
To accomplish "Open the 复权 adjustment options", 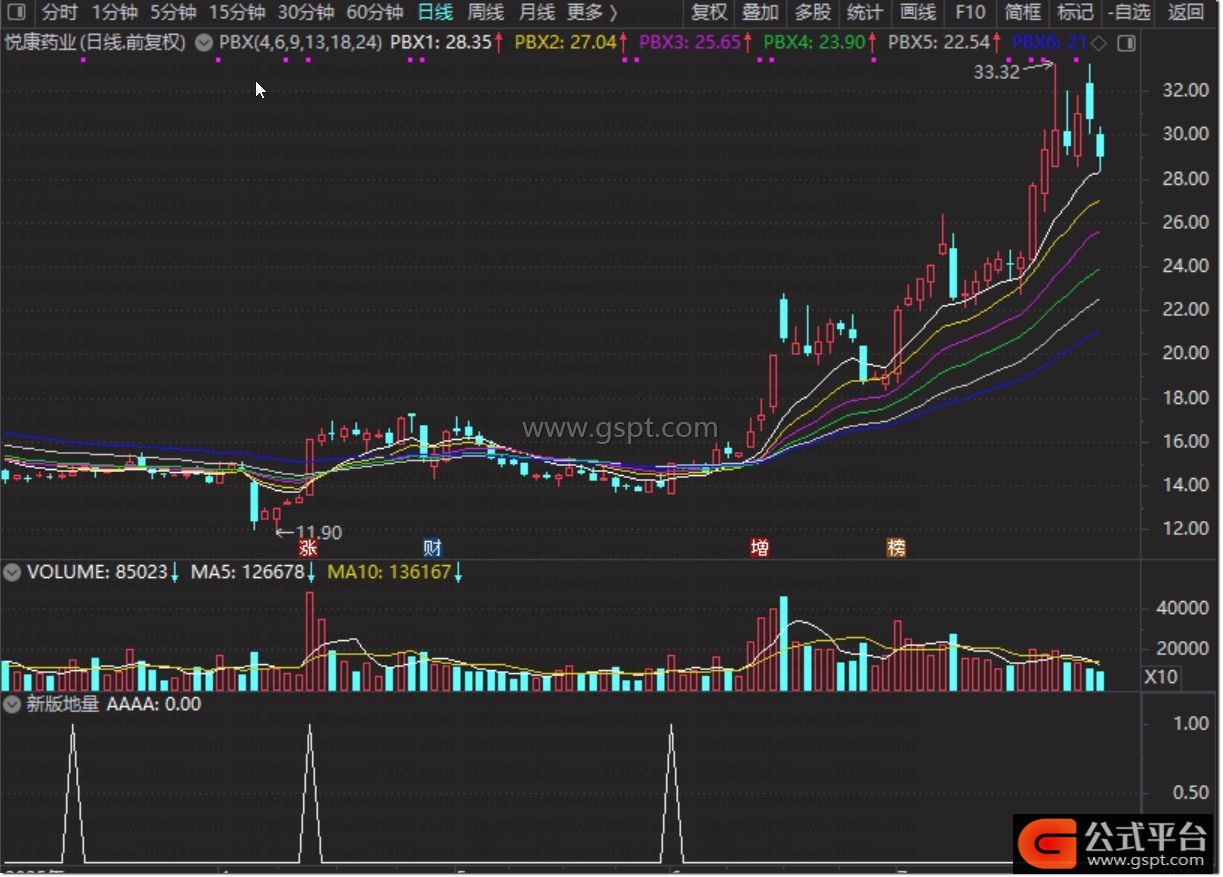I will tap(709, 13).
